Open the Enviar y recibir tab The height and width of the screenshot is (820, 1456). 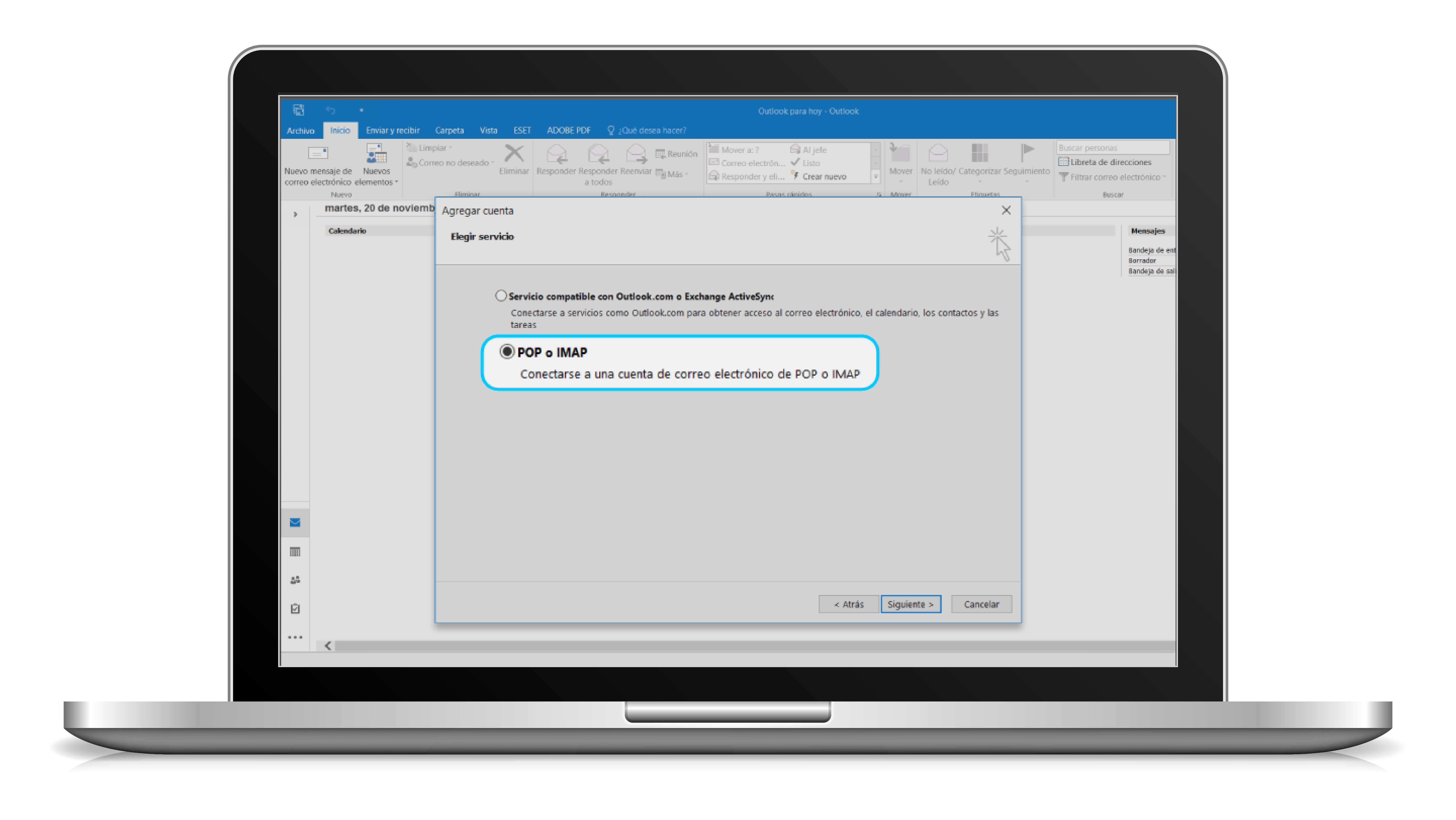click(393, 131)
